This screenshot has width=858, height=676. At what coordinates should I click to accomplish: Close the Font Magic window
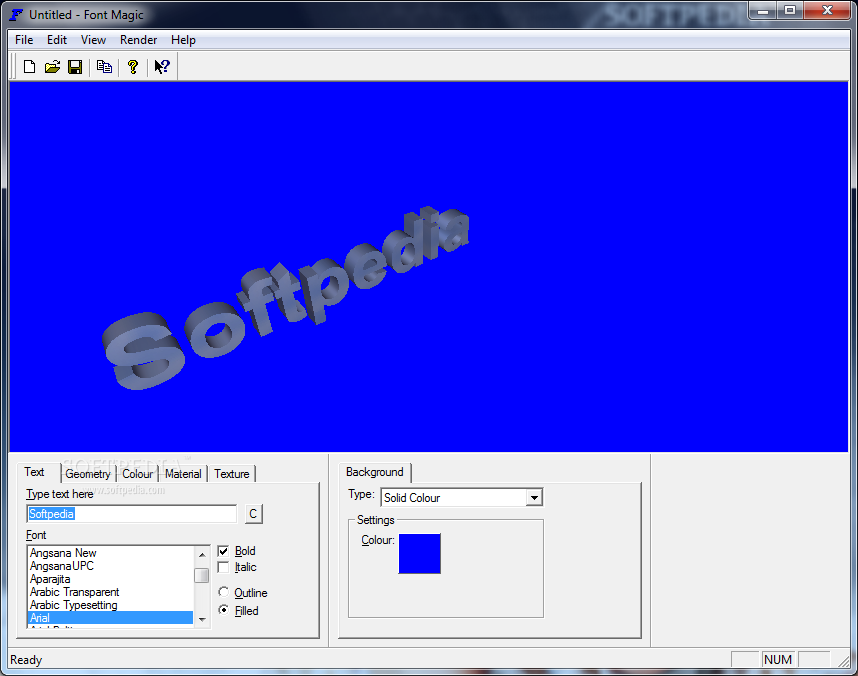click(x=827, y=10)
